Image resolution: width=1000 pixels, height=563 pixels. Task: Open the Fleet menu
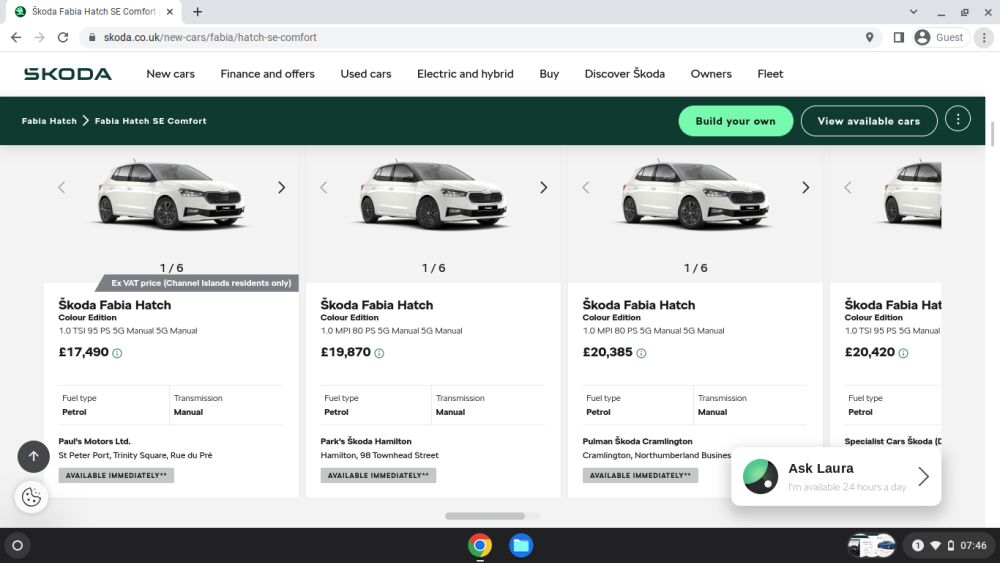pos(770,74)
